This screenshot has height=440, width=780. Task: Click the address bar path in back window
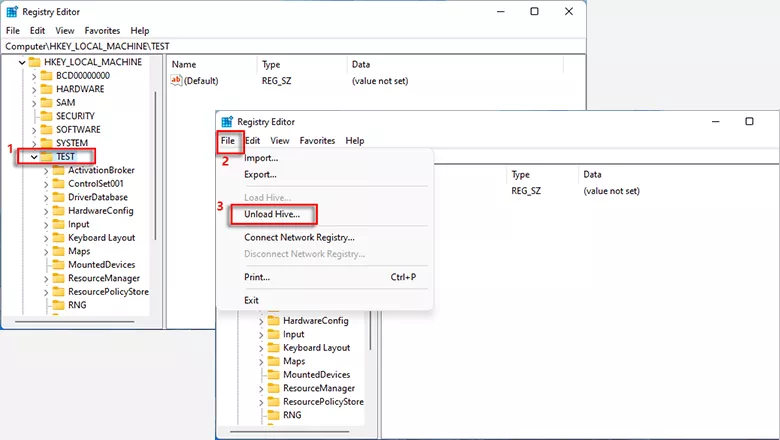coord(87,46)
